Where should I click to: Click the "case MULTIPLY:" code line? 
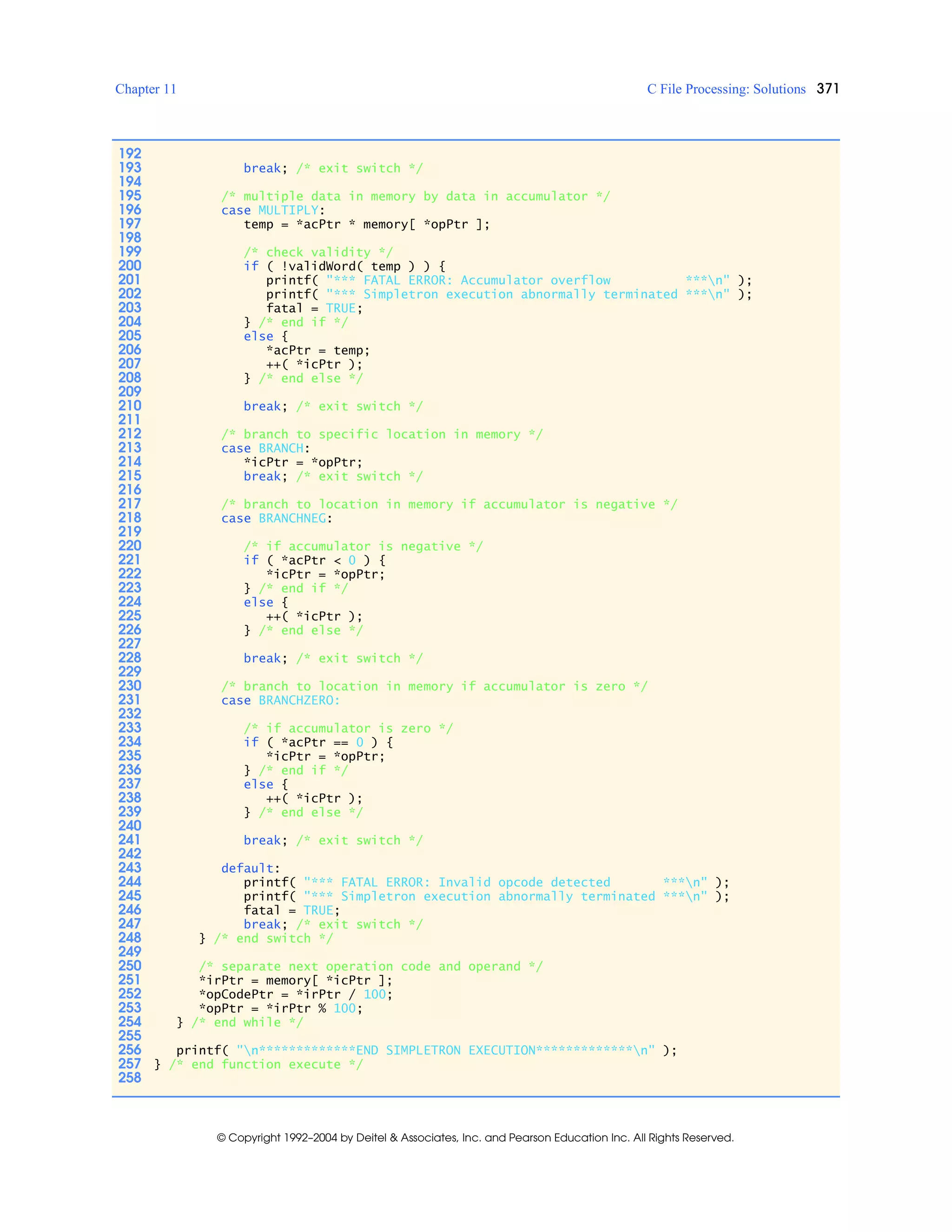(x=273, y=211)
